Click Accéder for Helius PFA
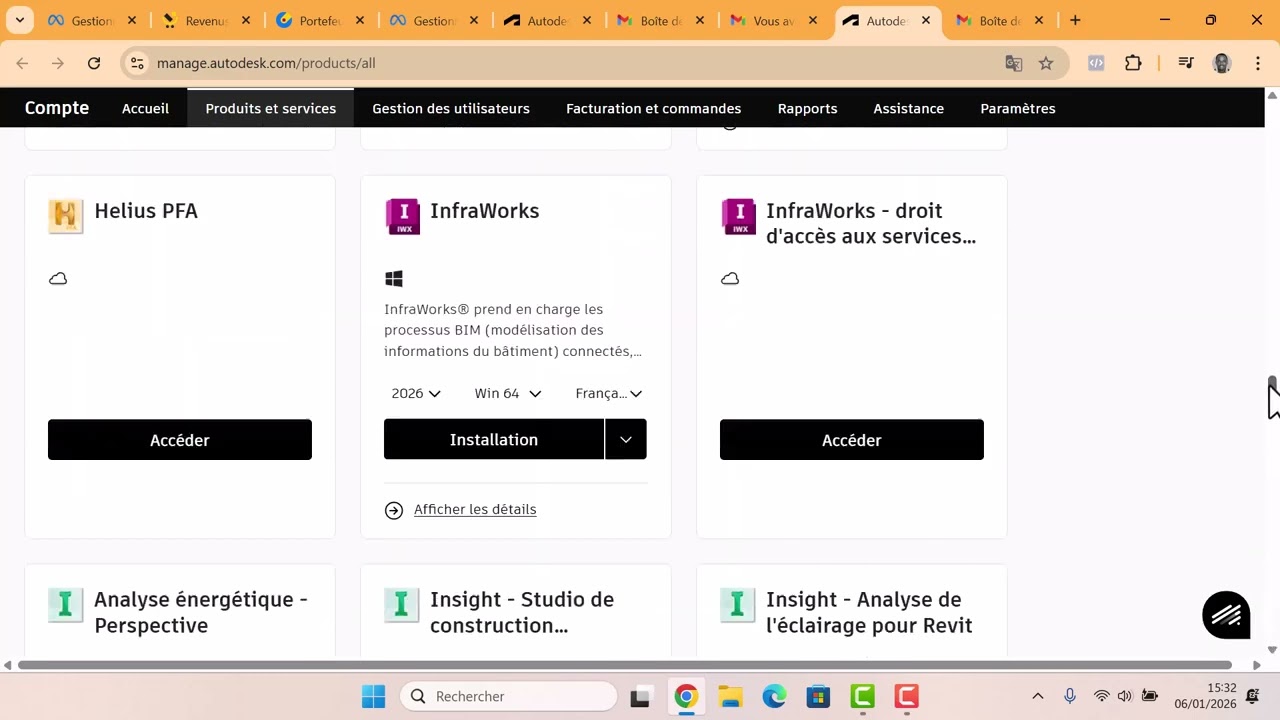 tap(180, 440)
